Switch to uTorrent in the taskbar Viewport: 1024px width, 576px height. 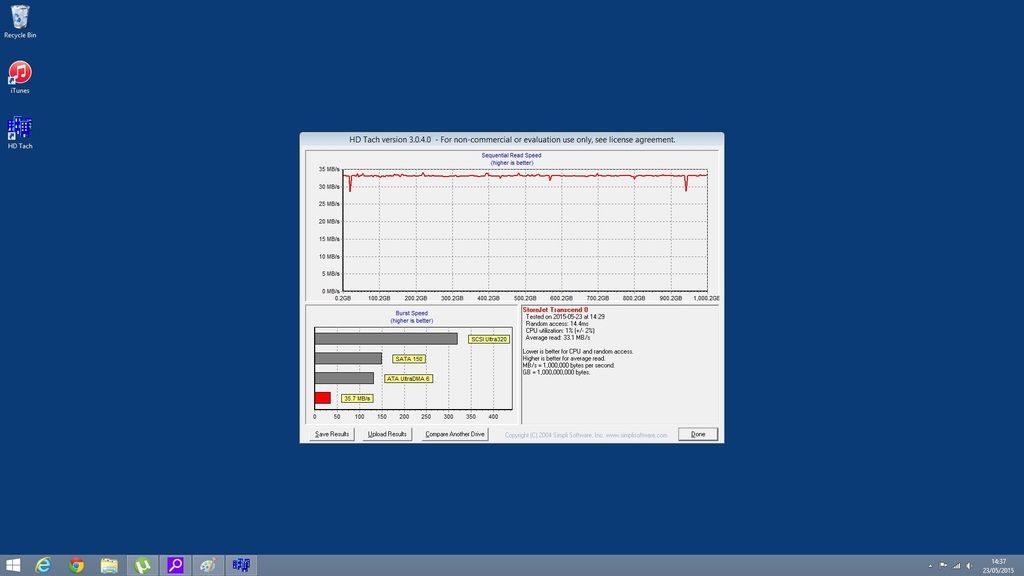click(x=142, y=566)
